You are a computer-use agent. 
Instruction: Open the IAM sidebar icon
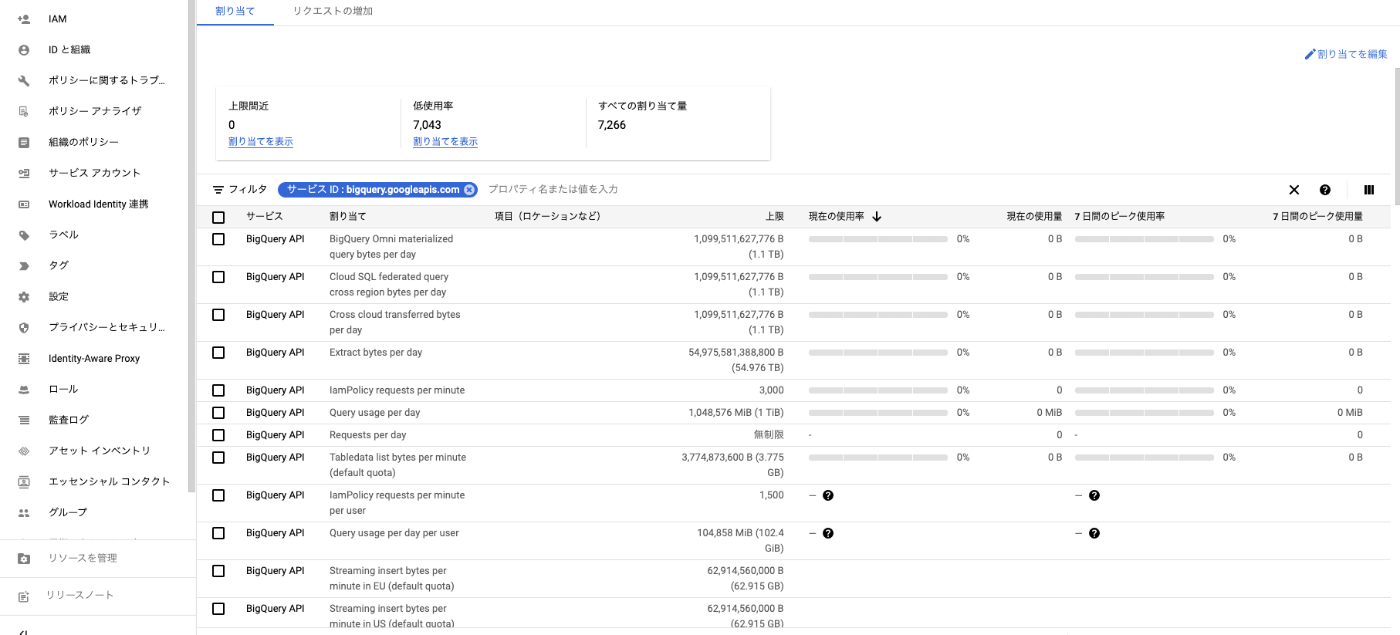point(24,19)
